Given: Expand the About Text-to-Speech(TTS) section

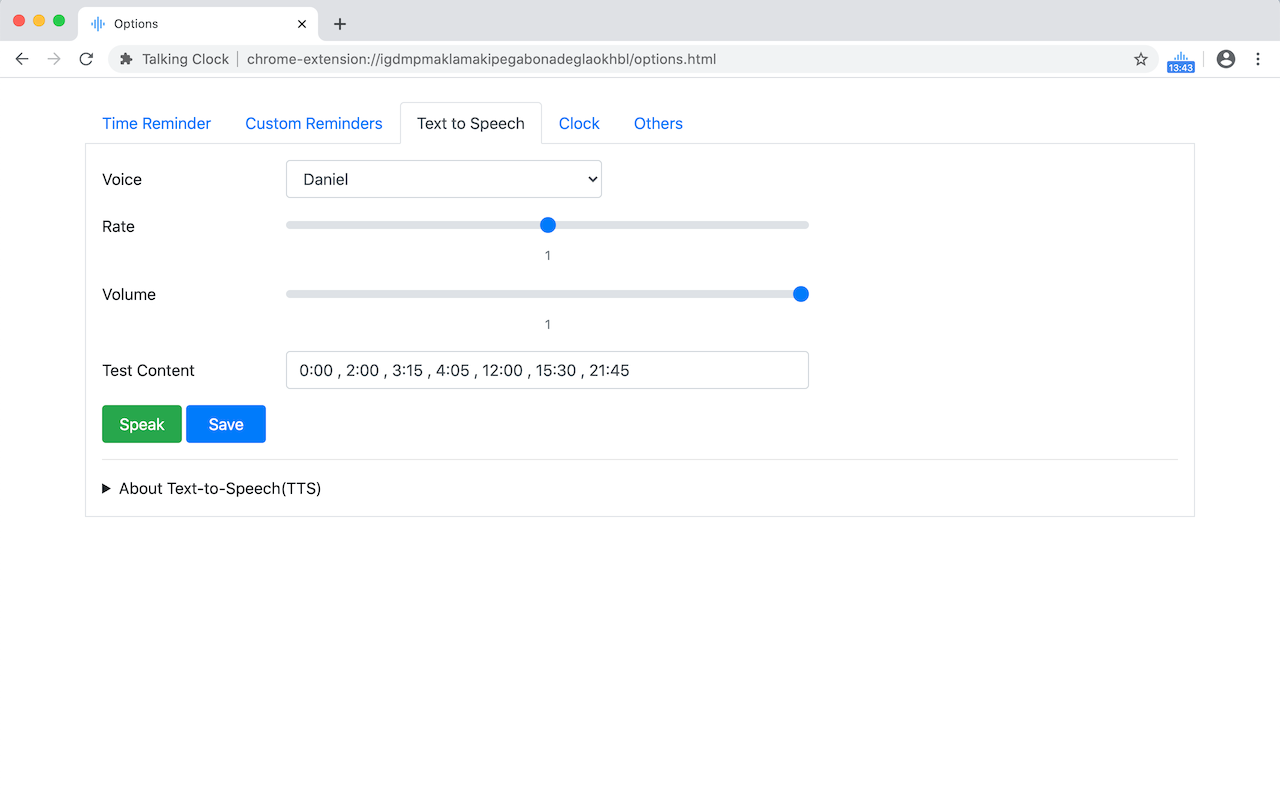Looking at the screenshot, I should pos(211,489).
